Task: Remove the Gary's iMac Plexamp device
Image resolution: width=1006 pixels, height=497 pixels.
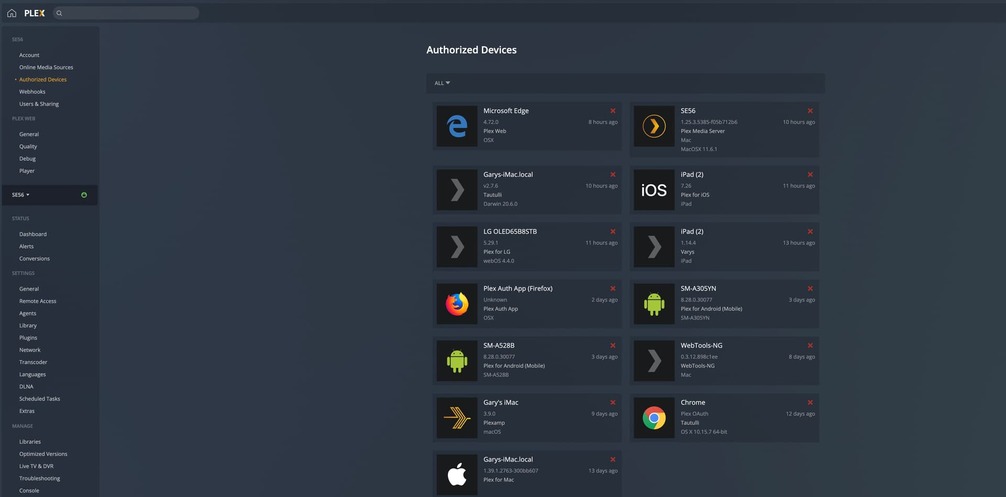Action: tap(613, 403)
